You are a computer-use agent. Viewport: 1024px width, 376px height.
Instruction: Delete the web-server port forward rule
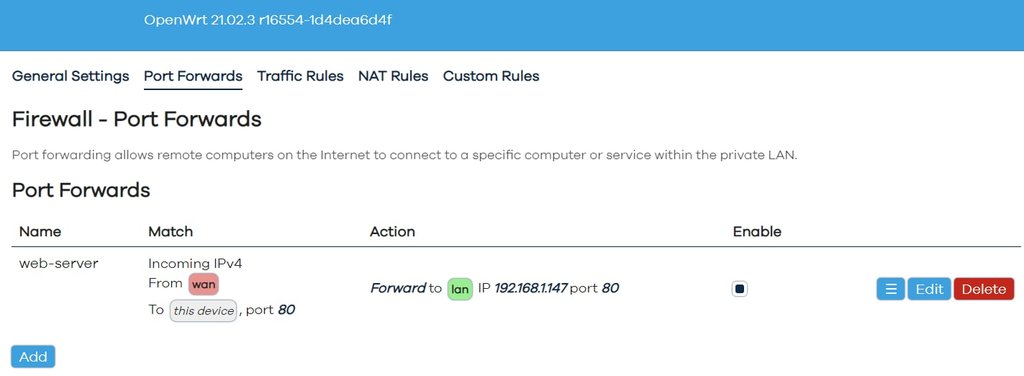984,289
